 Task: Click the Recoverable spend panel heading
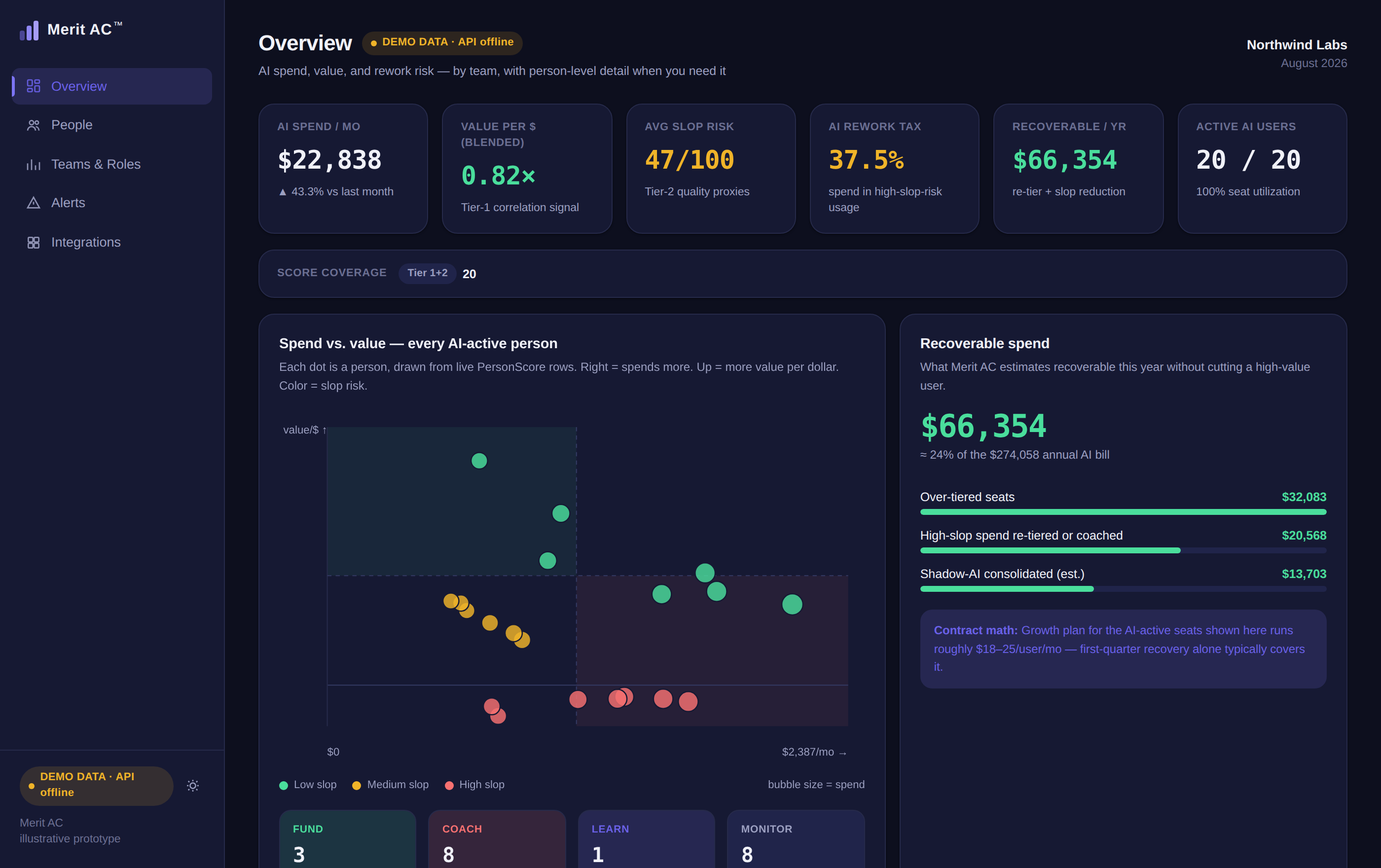click(x=985, y=343)
